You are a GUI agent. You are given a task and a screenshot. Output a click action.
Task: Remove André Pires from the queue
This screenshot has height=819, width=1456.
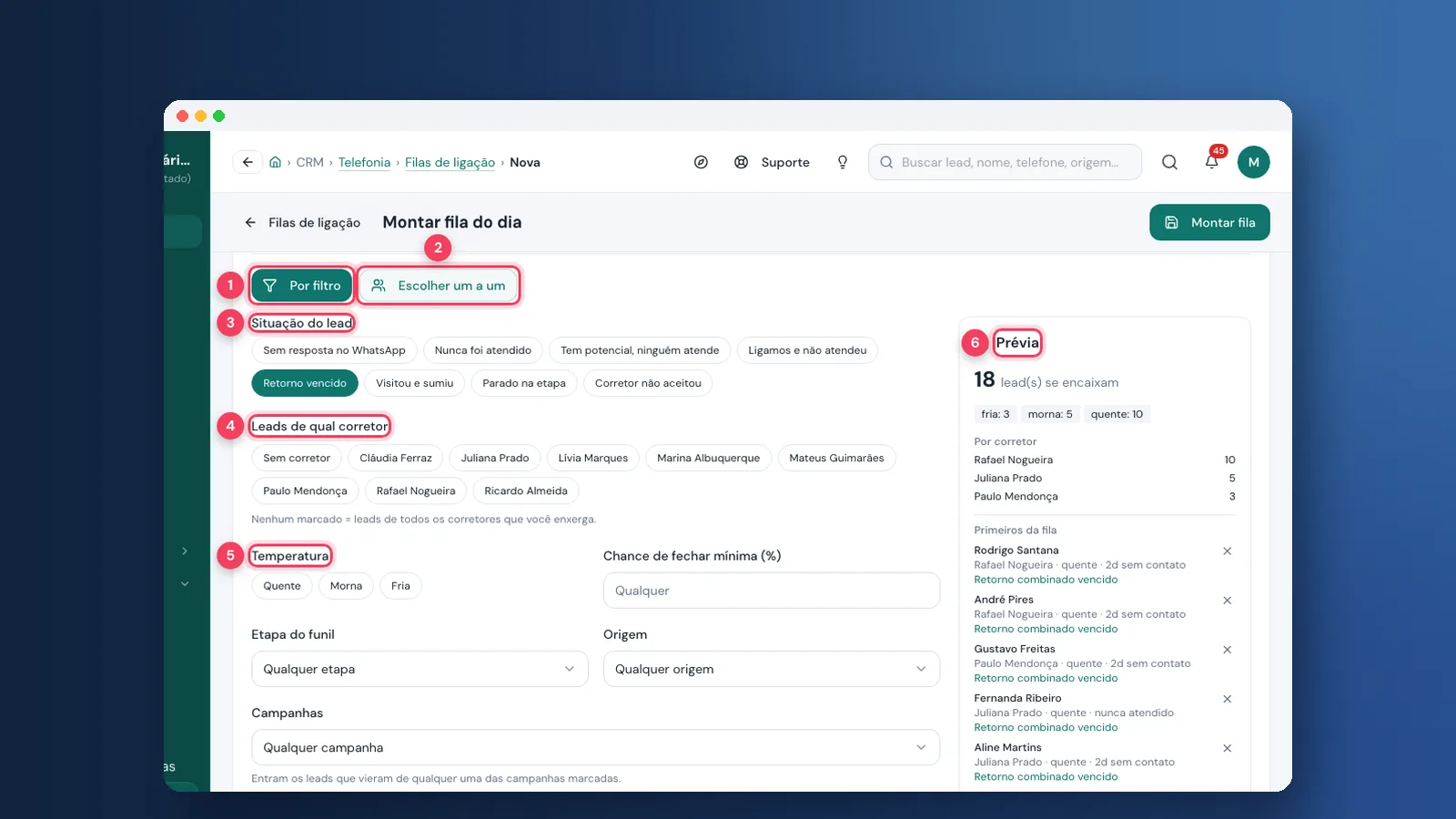1228,601
